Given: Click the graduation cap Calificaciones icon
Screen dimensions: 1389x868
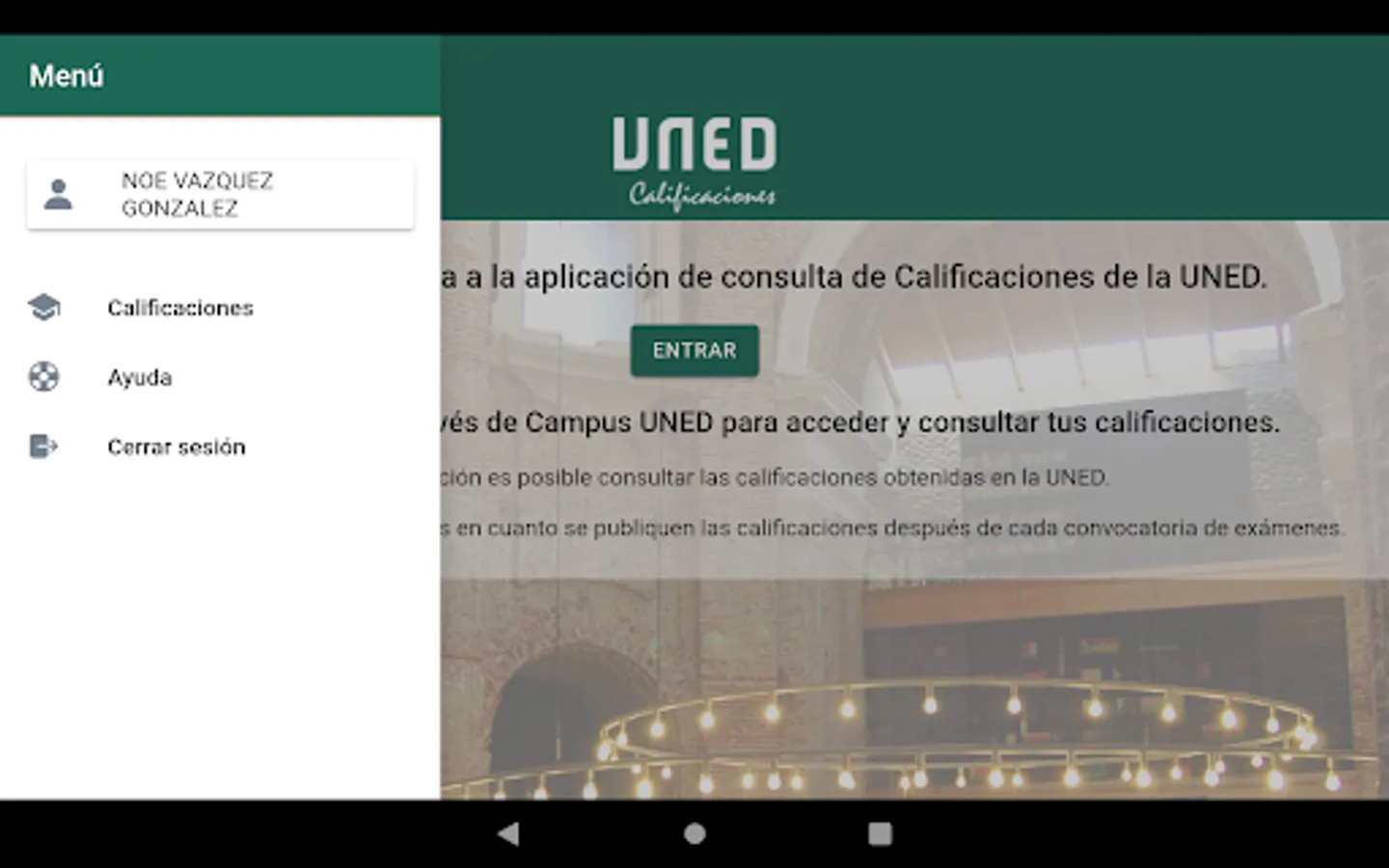Looking at the screenshot, I should [43, 308].
